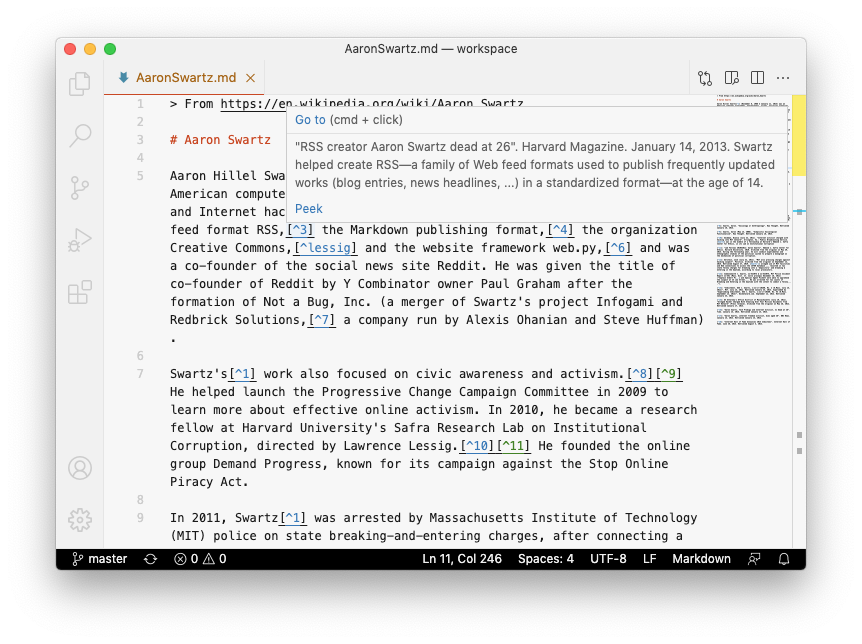Screen dimensions: 862x644
Task: Change line ending via LF
Action: (x=649, y=559)
